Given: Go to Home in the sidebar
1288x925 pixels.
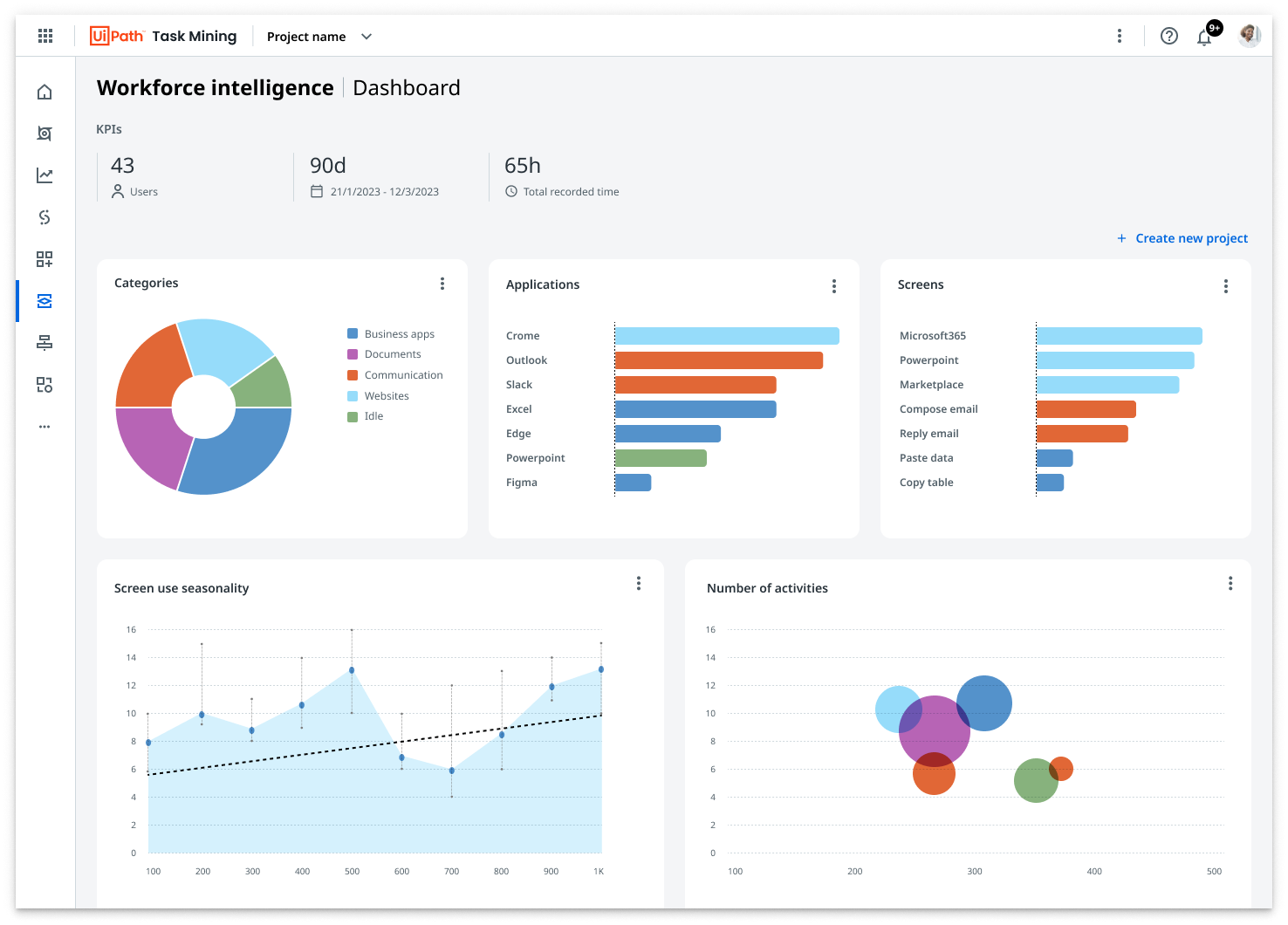Looking at the screenshot, I should [x=45, y=92].
